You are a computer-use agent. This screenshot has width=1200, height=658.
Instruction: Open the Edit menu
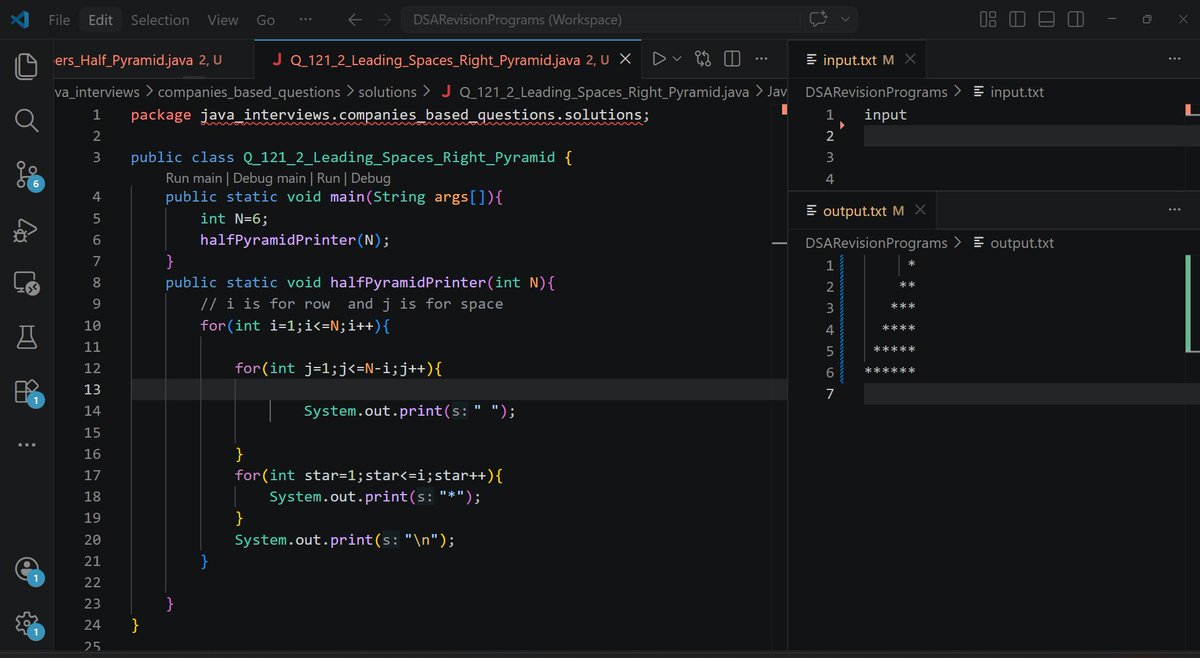tap(100, 19)
